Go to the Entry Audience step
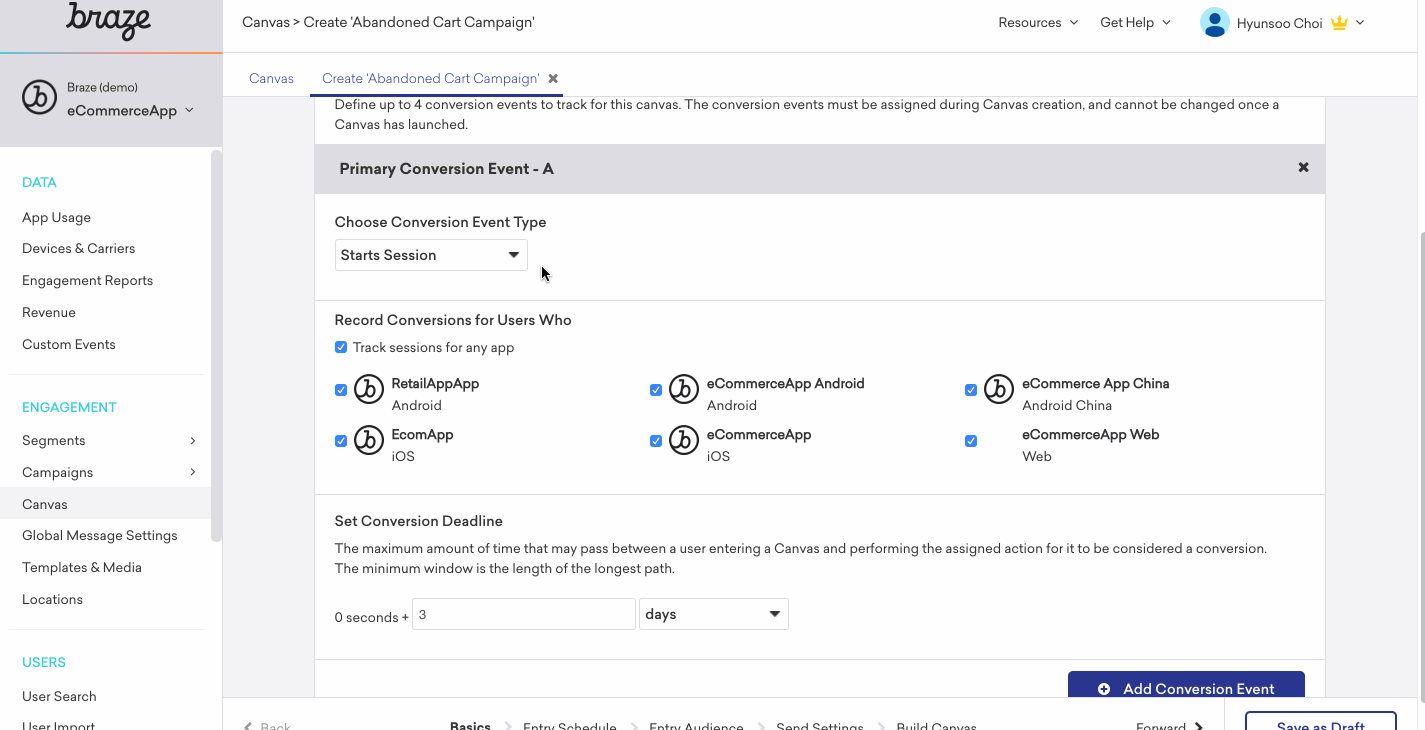This screenshot has width=1425, height=730. point(696,725)
